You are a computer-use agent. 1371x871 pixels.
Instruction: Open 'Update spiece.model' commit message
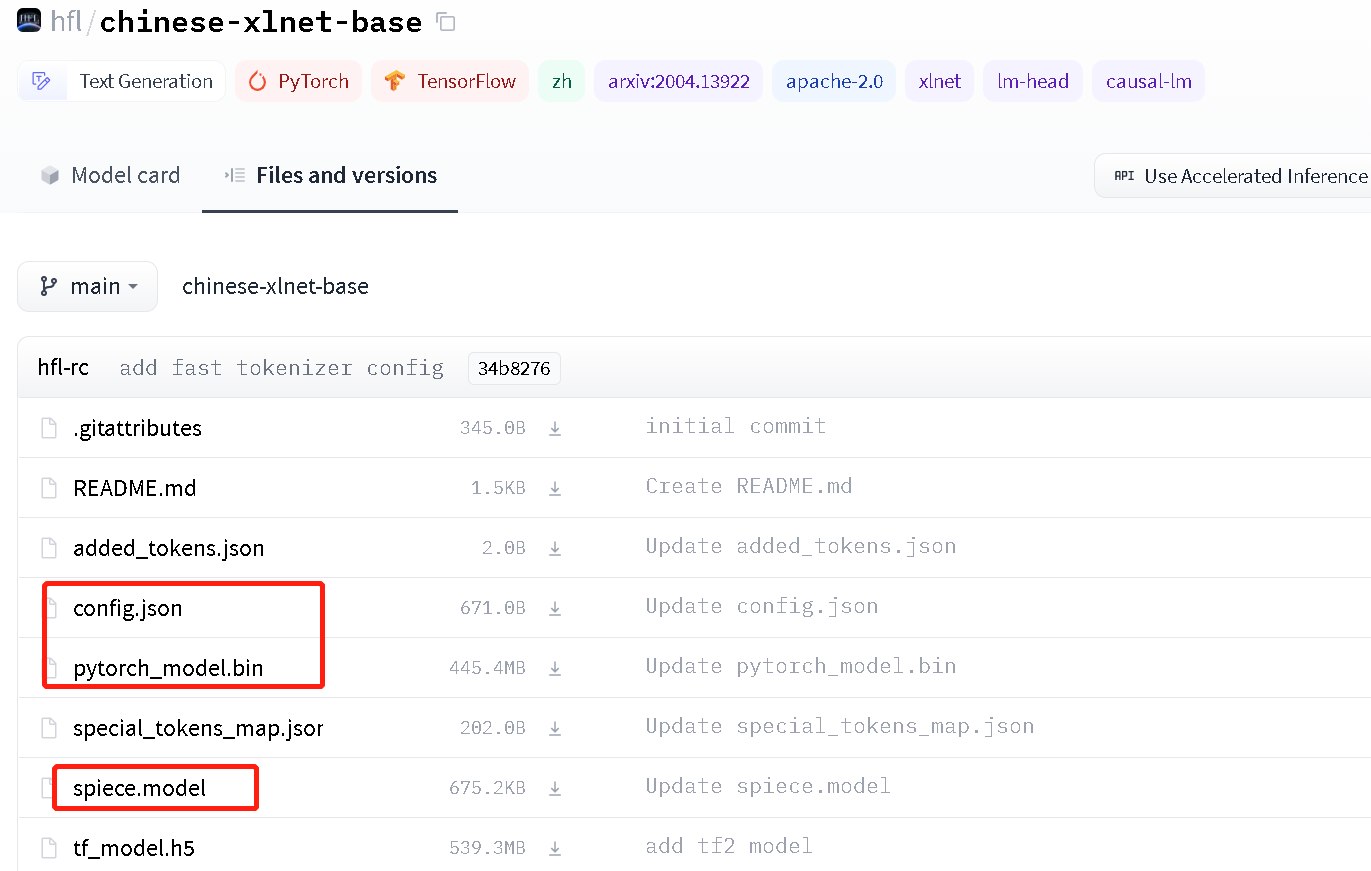[768, 786]
